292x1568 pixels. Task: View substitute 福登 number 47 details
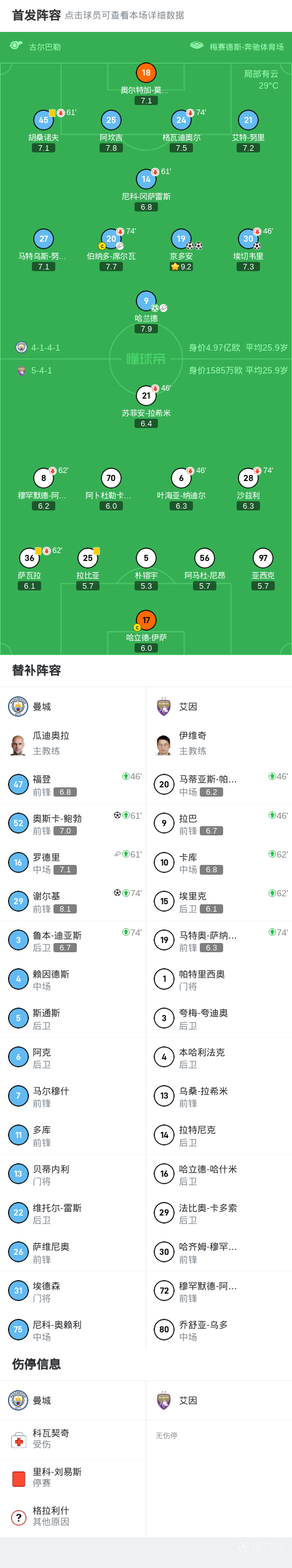click(x=73, y=785)
